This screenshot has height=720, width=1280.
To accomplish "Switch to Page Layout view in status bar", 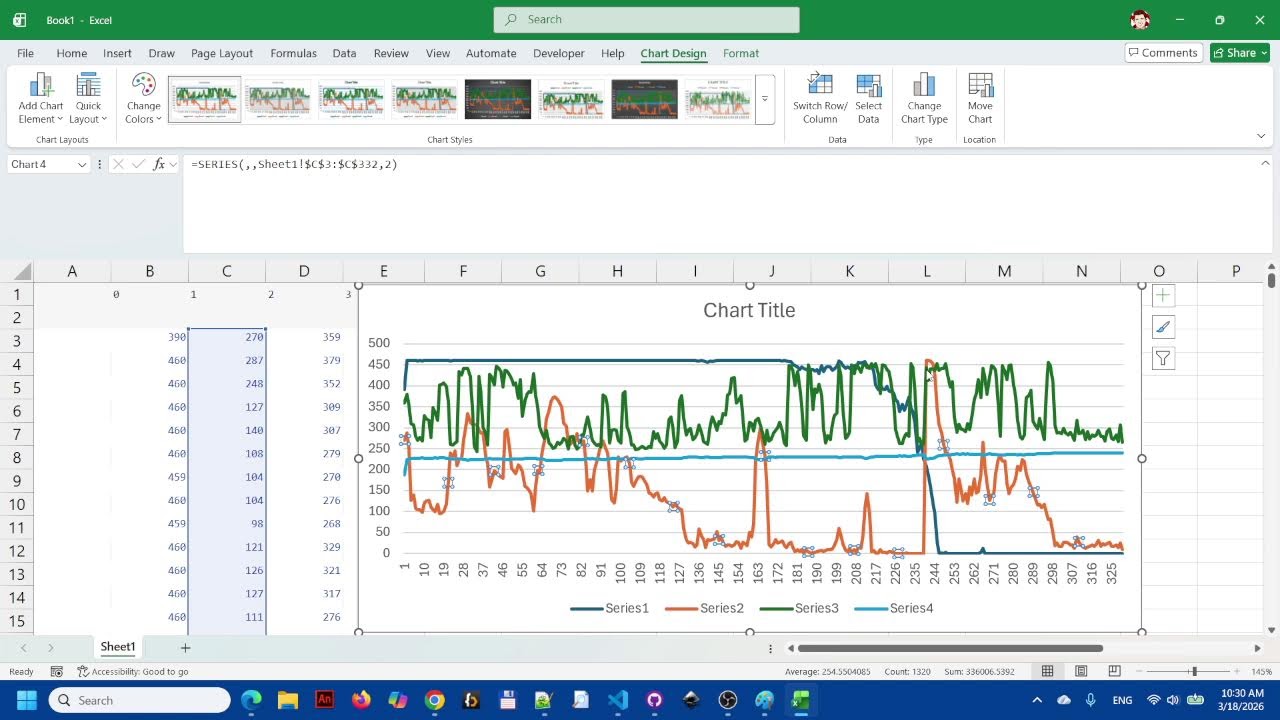I will coord(1081,671).
